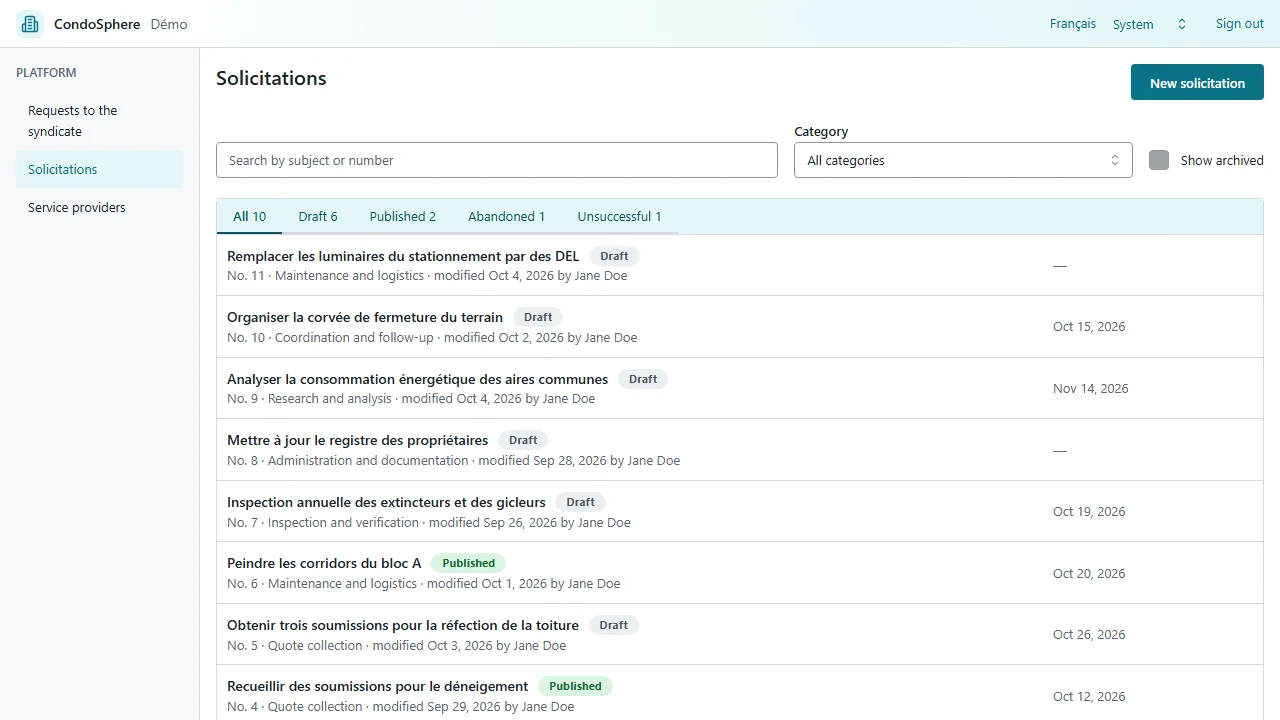
Task: Open the System theme dropdown
Action: click(x=1150, y=24)
